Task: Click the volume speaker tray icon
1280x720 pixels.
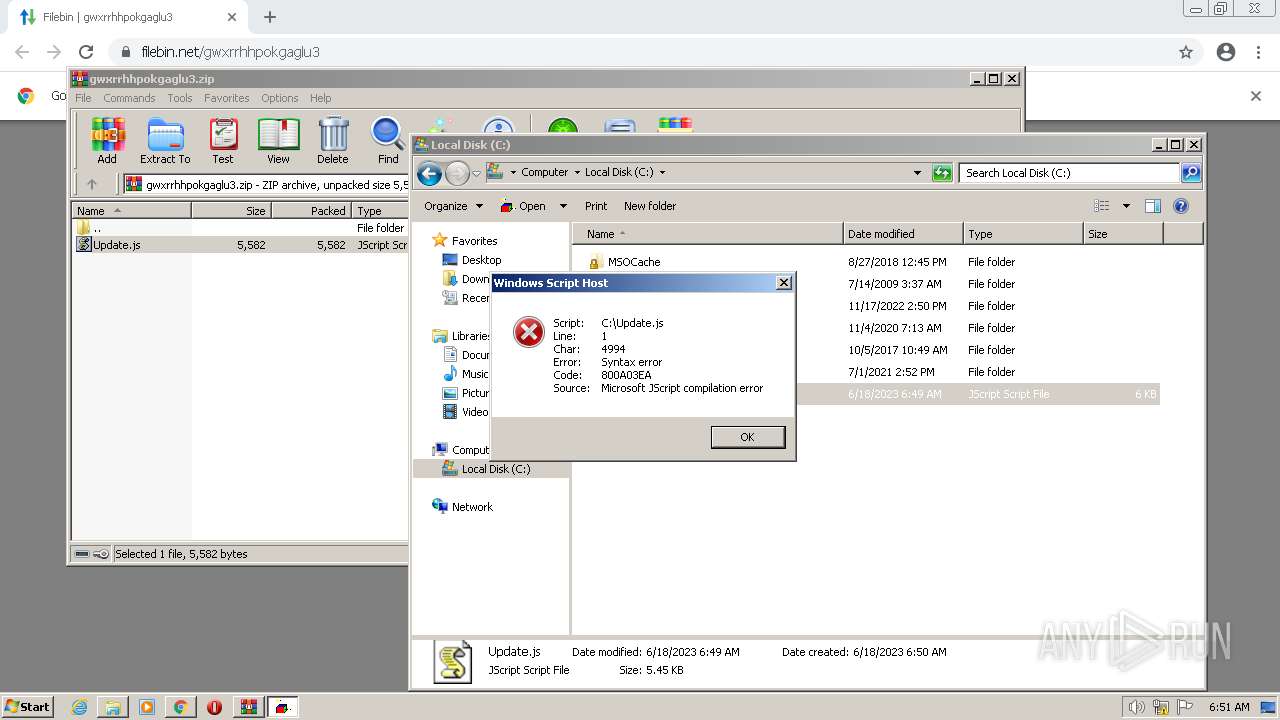Action: coord(1137,707)
